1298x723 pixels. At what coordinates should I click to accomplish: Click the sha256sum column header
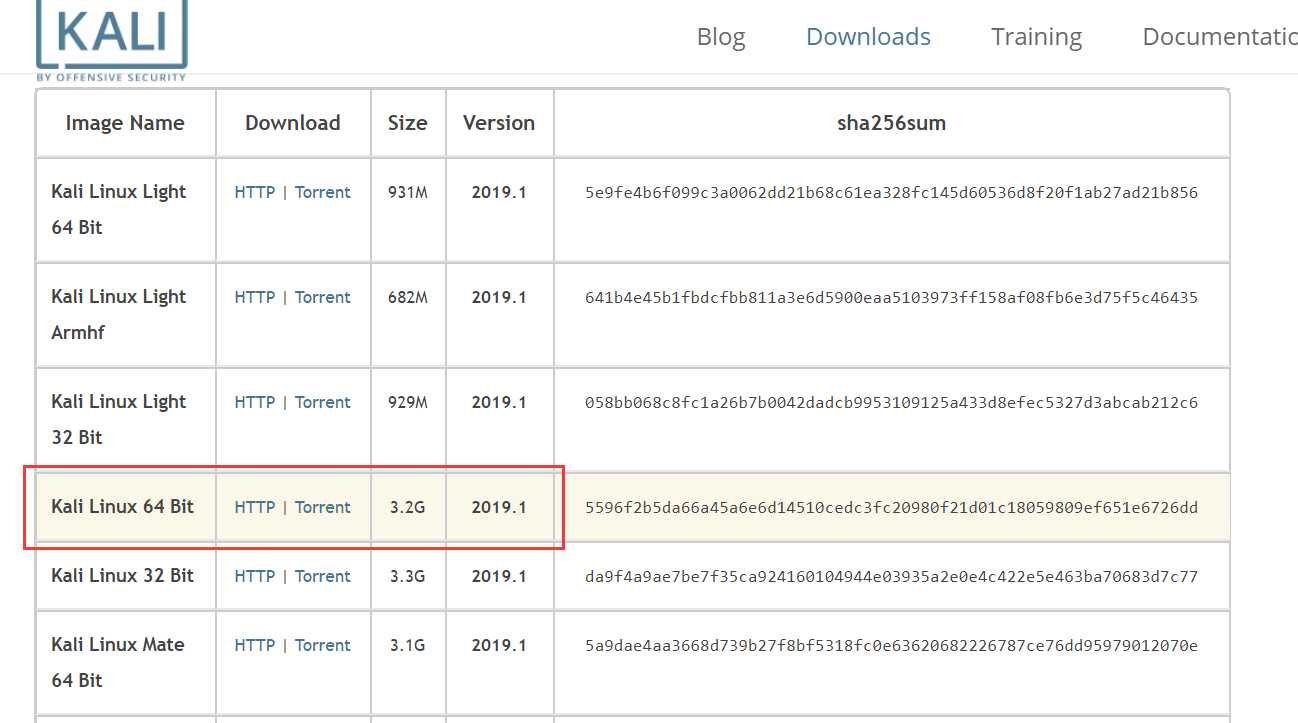tap(891, 123)
